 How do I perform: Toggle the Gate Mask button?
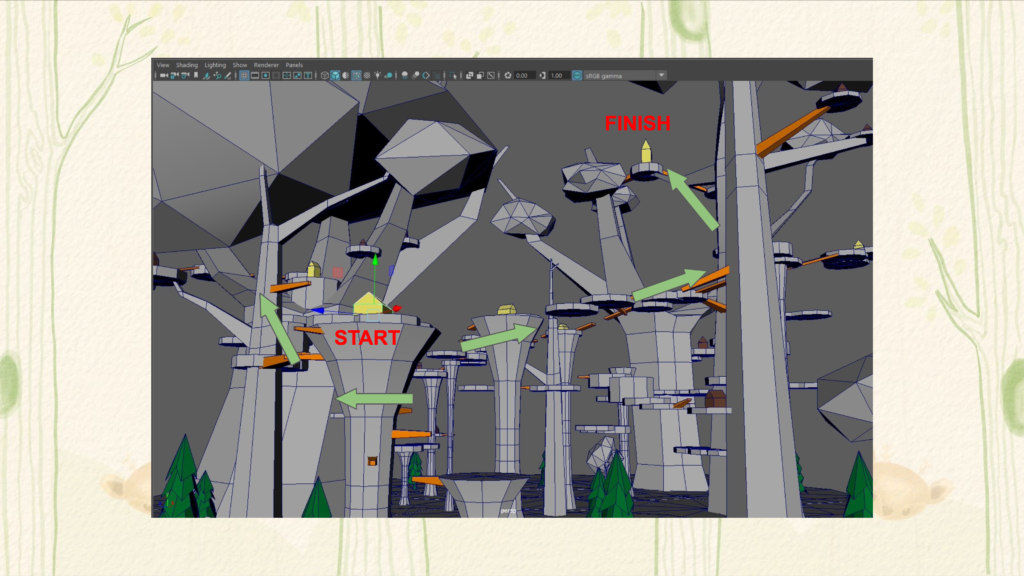tap(276, 76)
